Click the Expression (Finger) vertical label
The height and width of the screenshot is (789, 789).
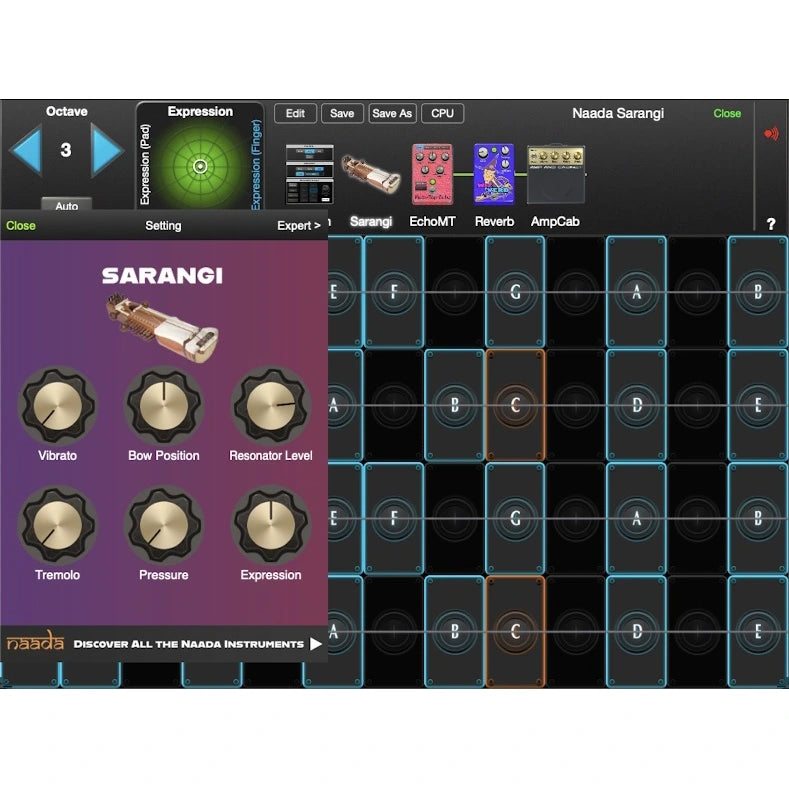[257, 165]
